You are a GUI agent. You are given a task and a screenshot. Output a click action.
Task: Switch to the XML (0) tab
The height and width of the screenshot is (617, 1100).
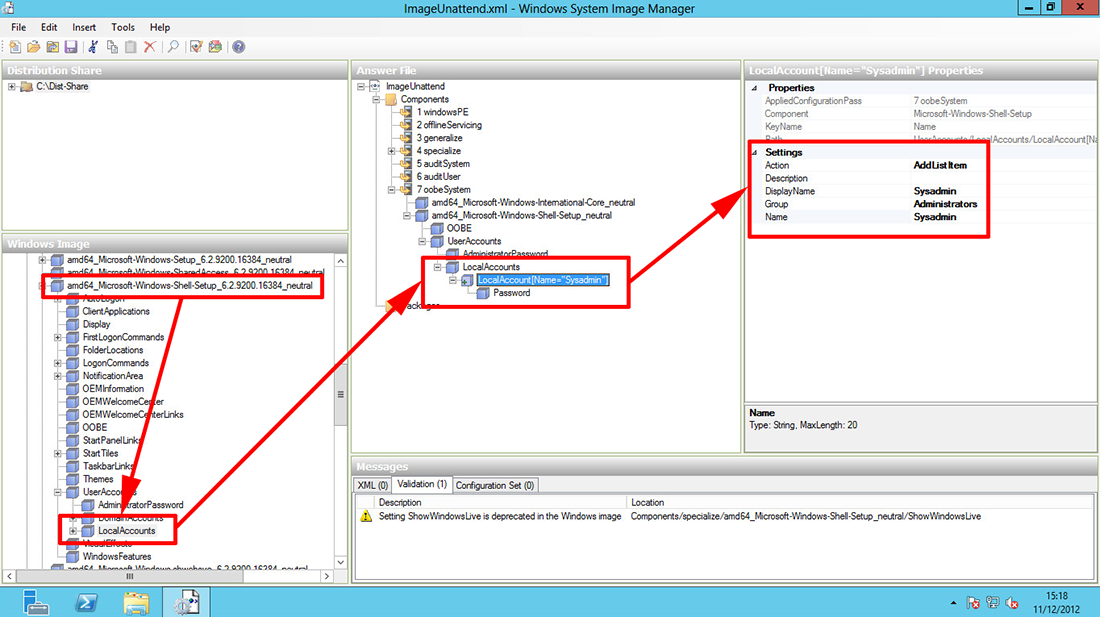[373, 485]
